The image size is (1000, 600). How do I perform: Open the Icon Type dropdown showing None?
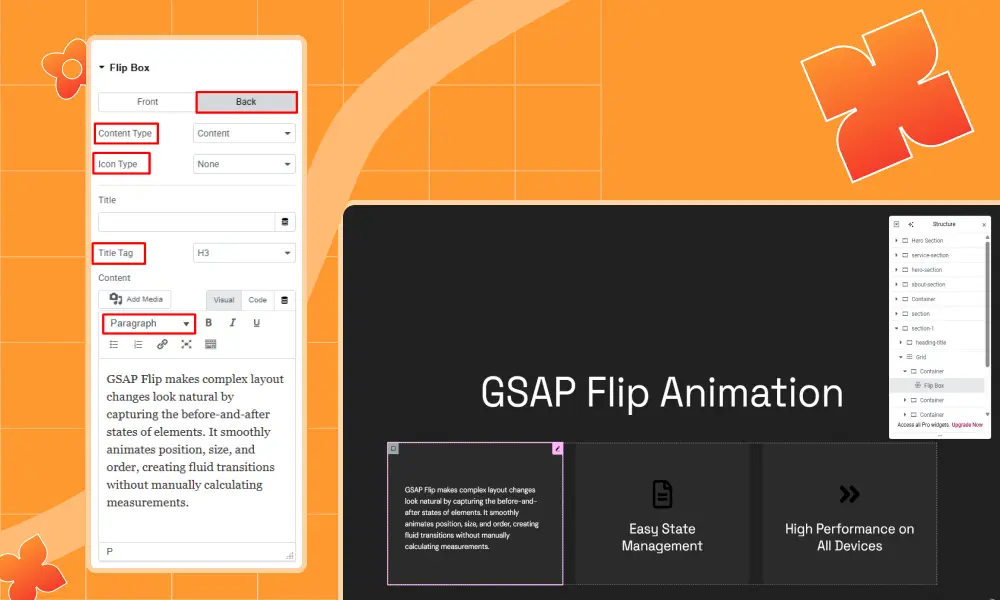pos(244,164)
